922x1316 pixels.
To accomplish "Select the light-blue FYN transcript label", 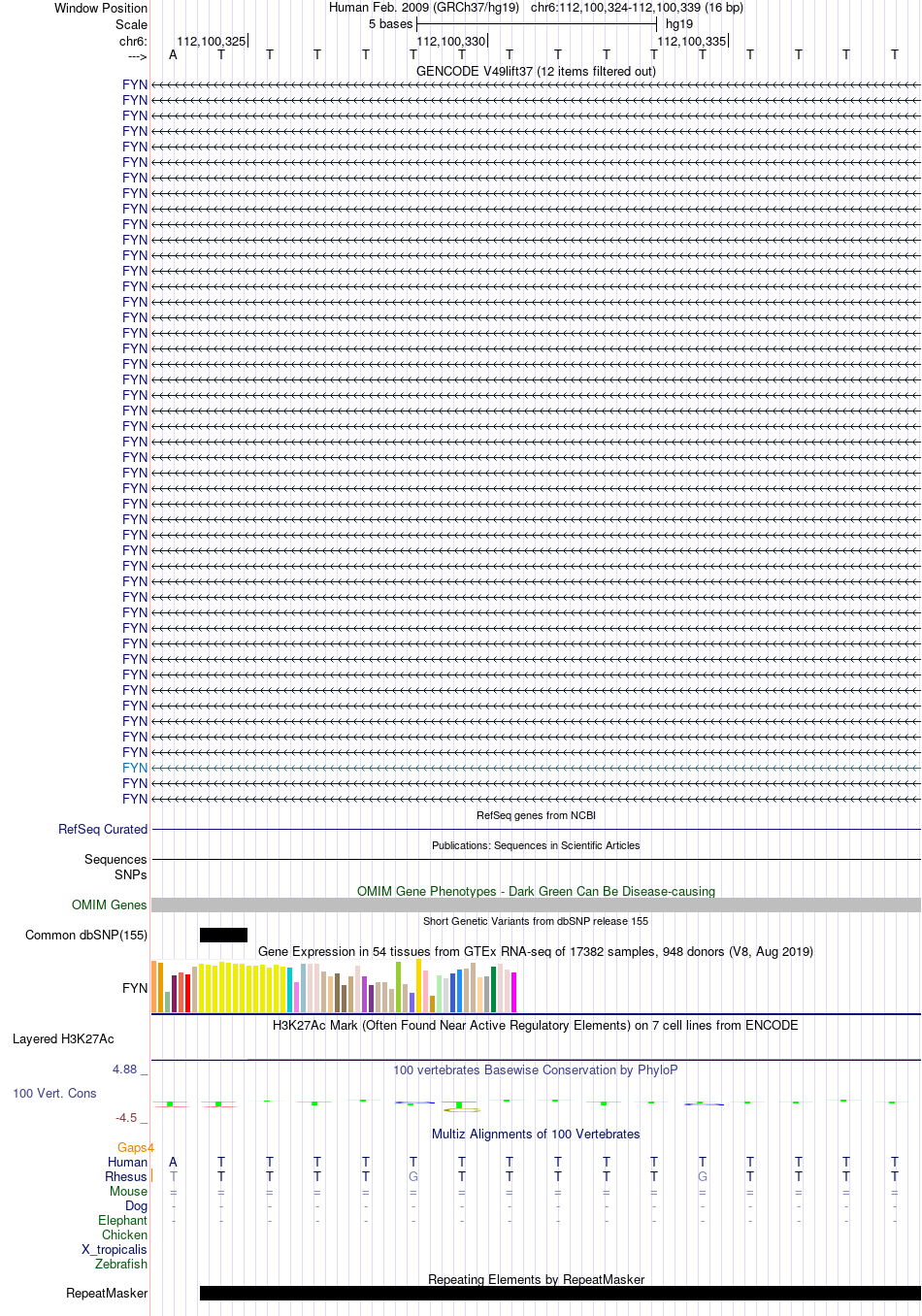I will pos(135,768).
